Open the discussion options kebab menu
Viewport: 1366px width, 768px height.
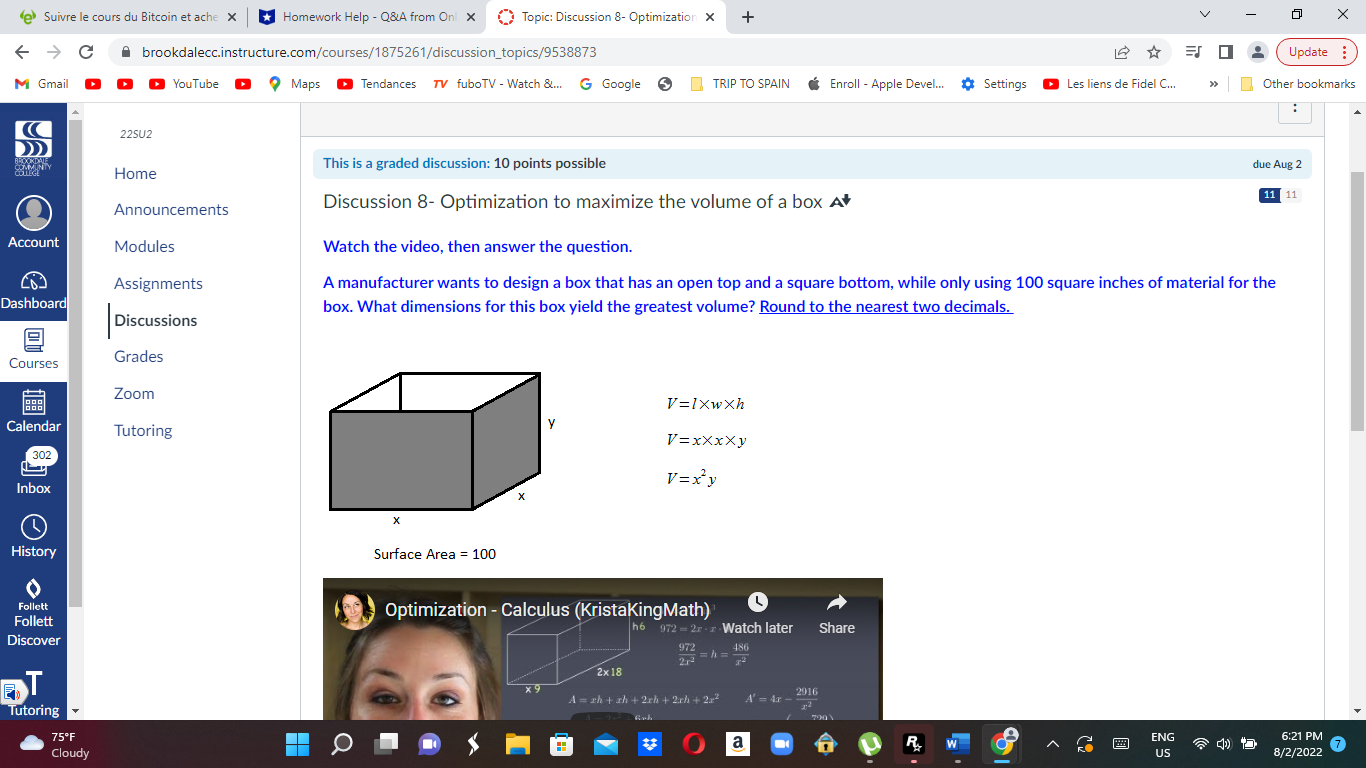(x=1295, y=110)
